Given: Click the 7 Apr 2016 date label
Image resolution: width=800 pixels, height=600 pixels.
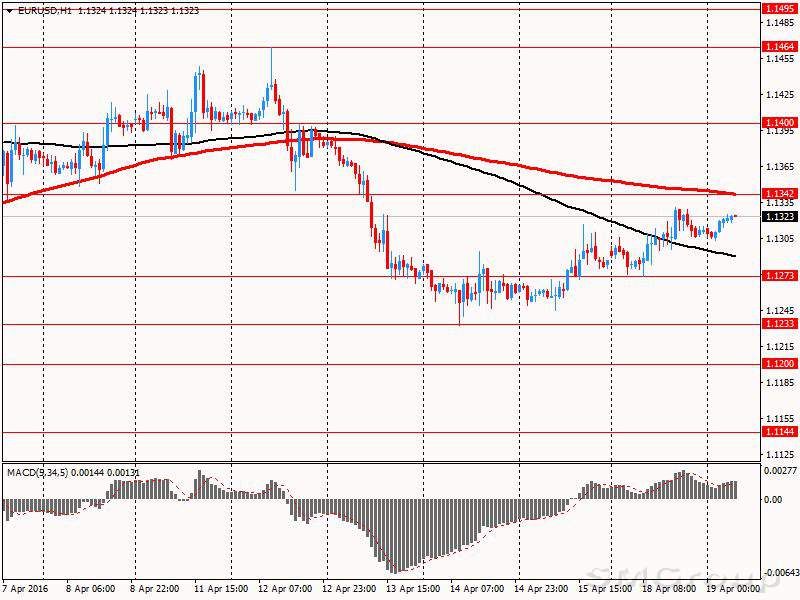Looking at the screenshot, I should (26, 588).
